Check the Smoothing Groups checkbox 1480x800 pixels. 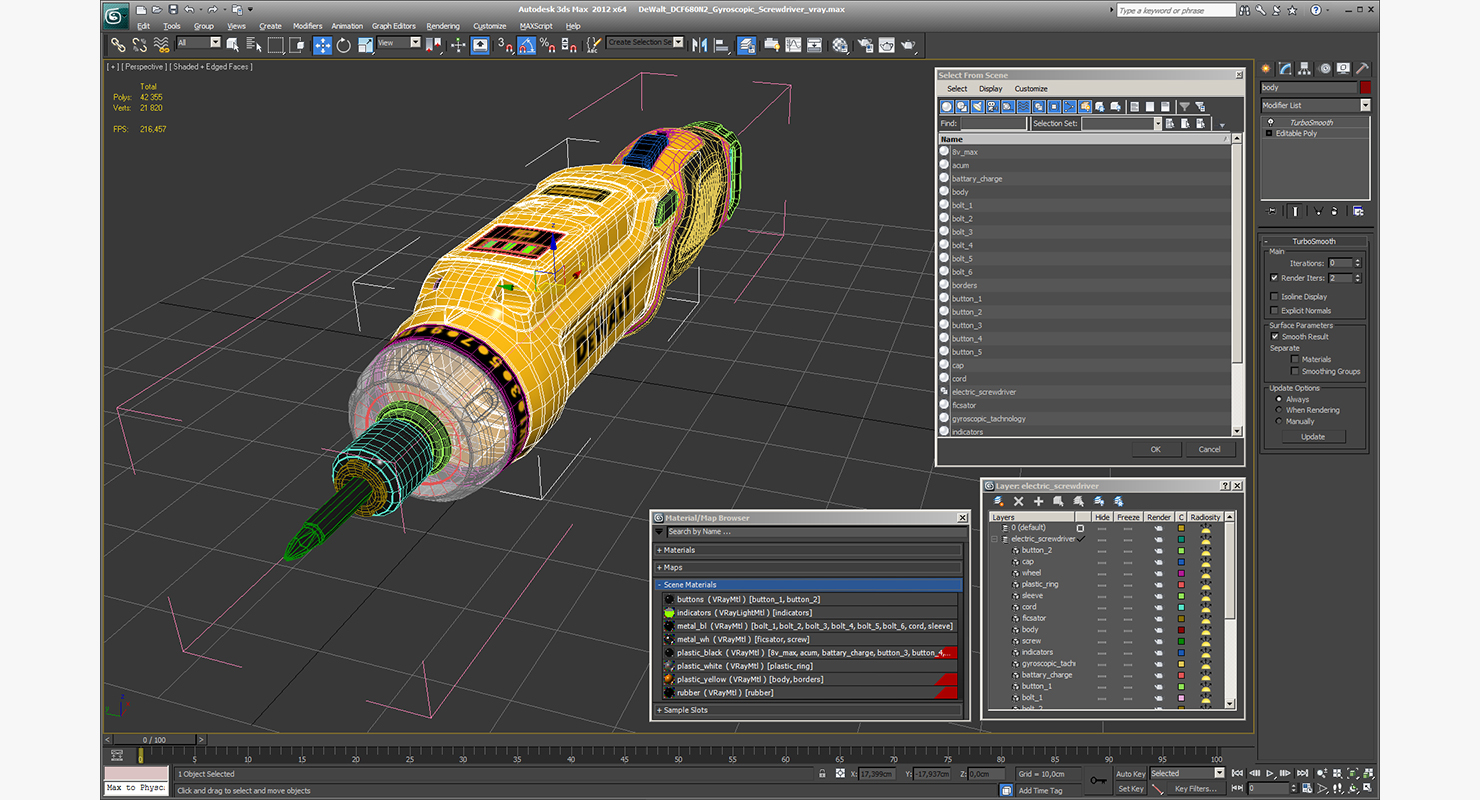[1295, 371]
